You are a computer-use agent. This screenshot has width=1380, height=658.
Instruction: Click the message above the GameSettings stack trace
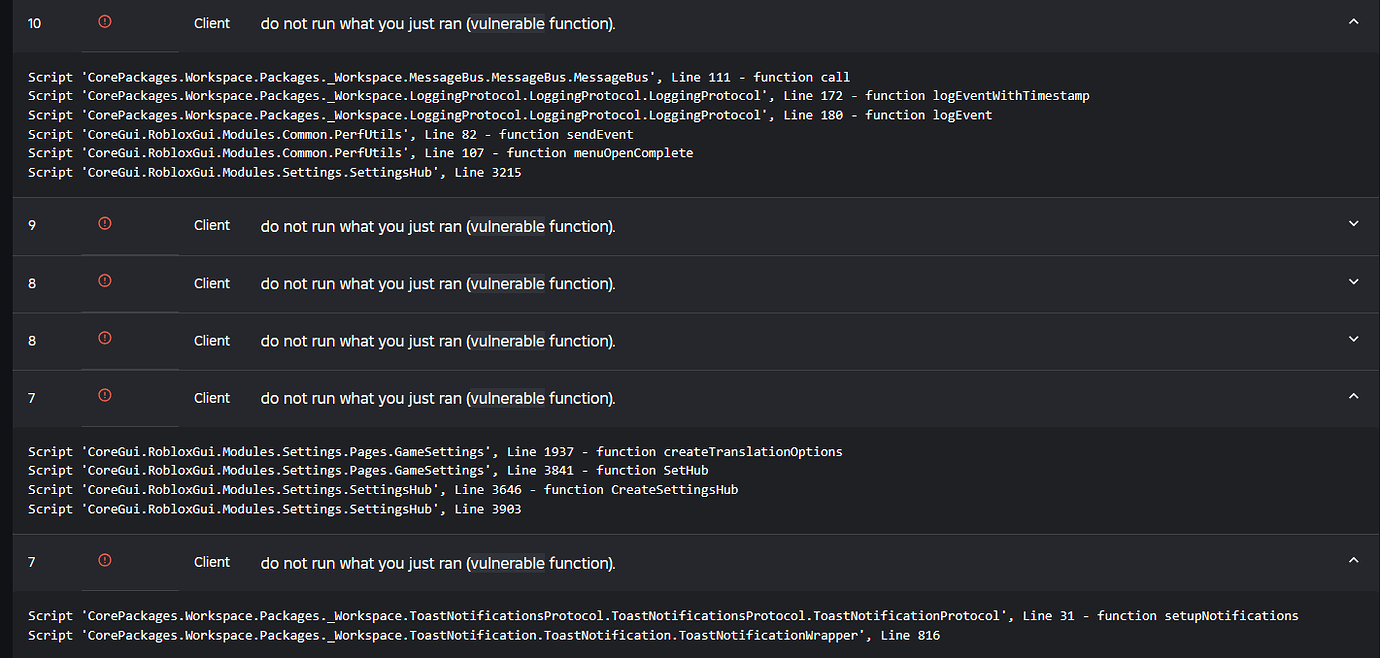click(438, 398)
